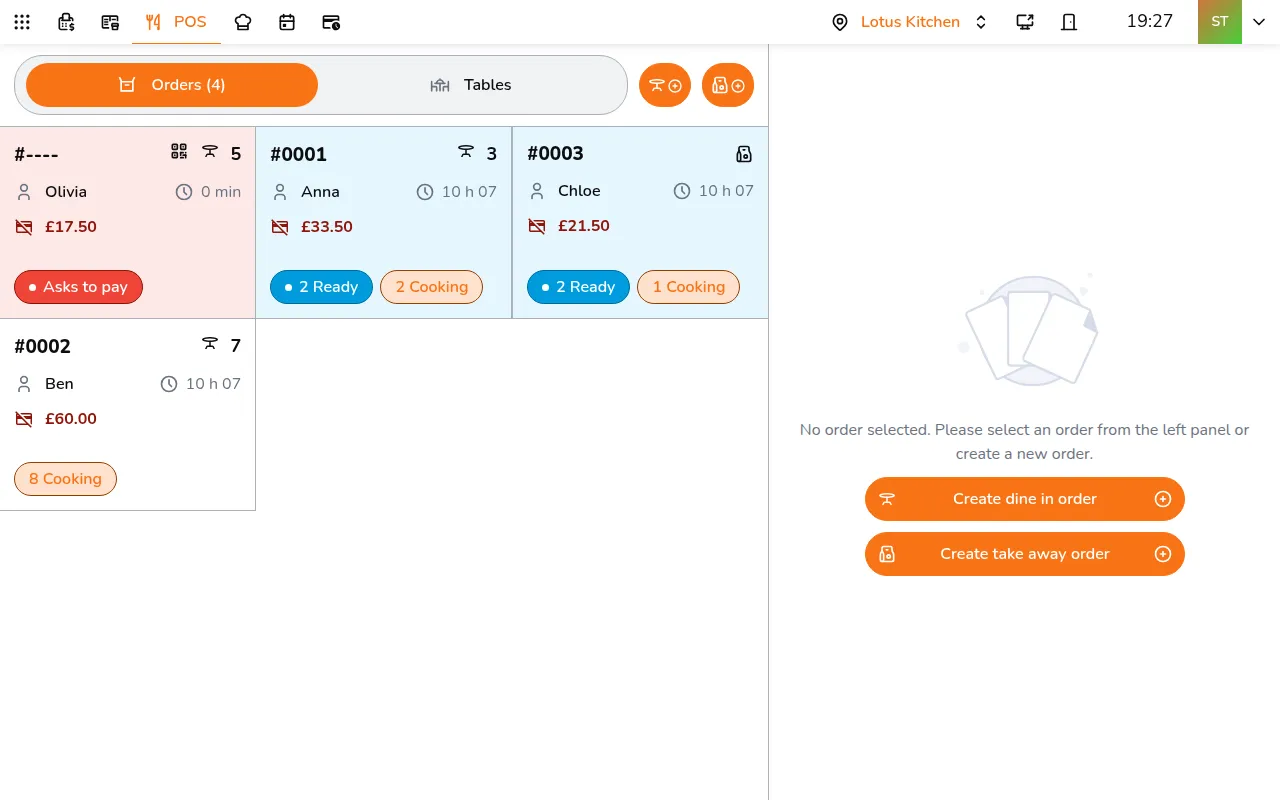Select the Orders (4) tab
Viewport: 1280px width, 800px height.
tap(172, 85)
